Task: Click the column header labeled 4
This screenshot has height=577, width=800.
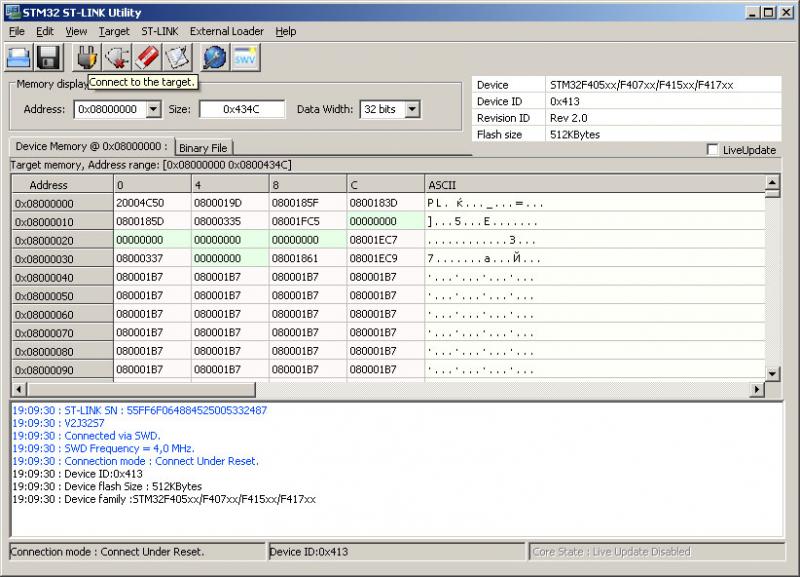Action: [230, 185]
